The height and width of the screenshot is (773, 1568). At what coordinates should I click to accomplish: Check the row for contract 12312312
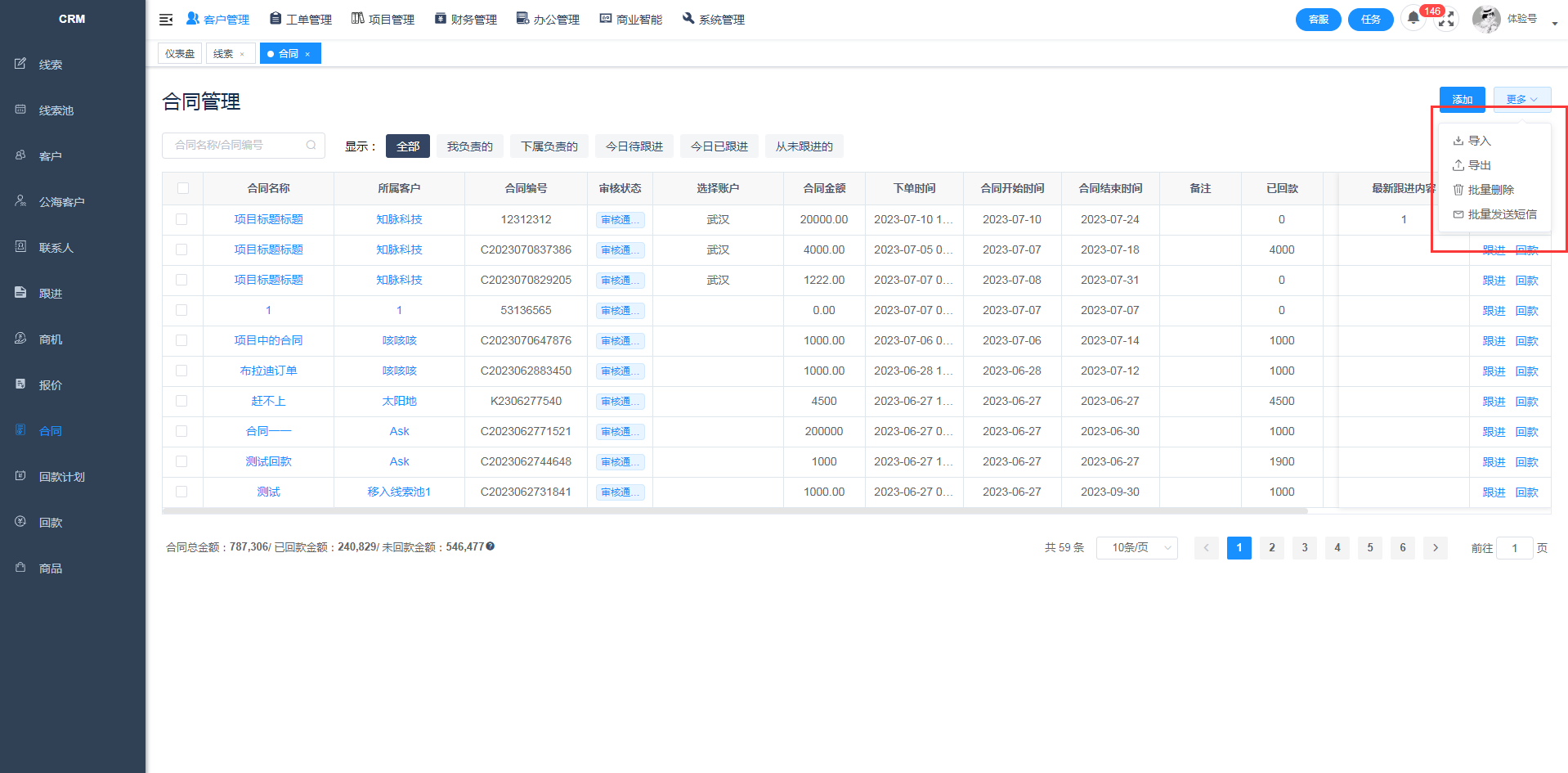181,219
